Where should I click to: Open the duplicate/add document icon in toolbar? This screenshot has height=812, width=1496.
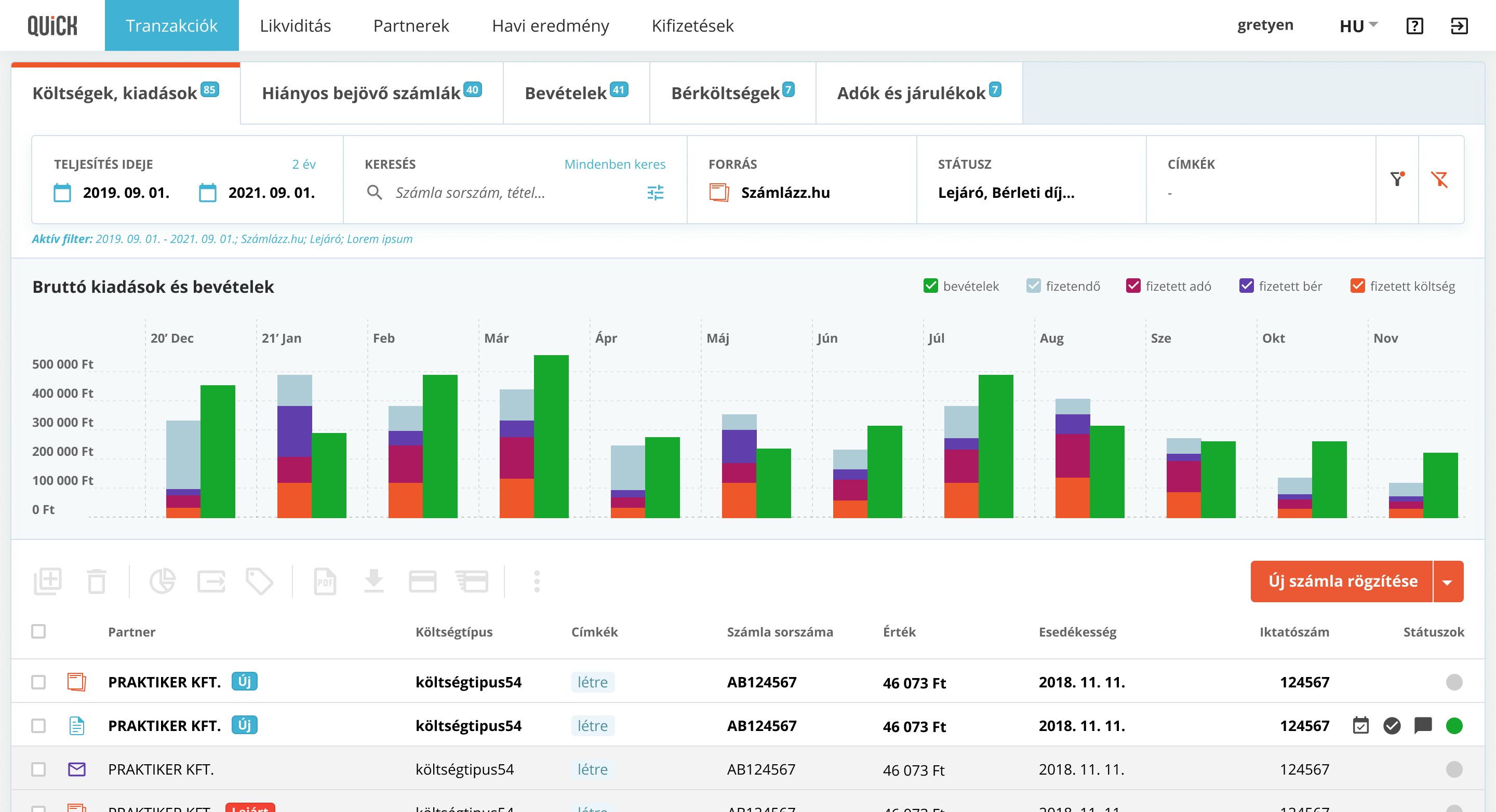[49, 581]
